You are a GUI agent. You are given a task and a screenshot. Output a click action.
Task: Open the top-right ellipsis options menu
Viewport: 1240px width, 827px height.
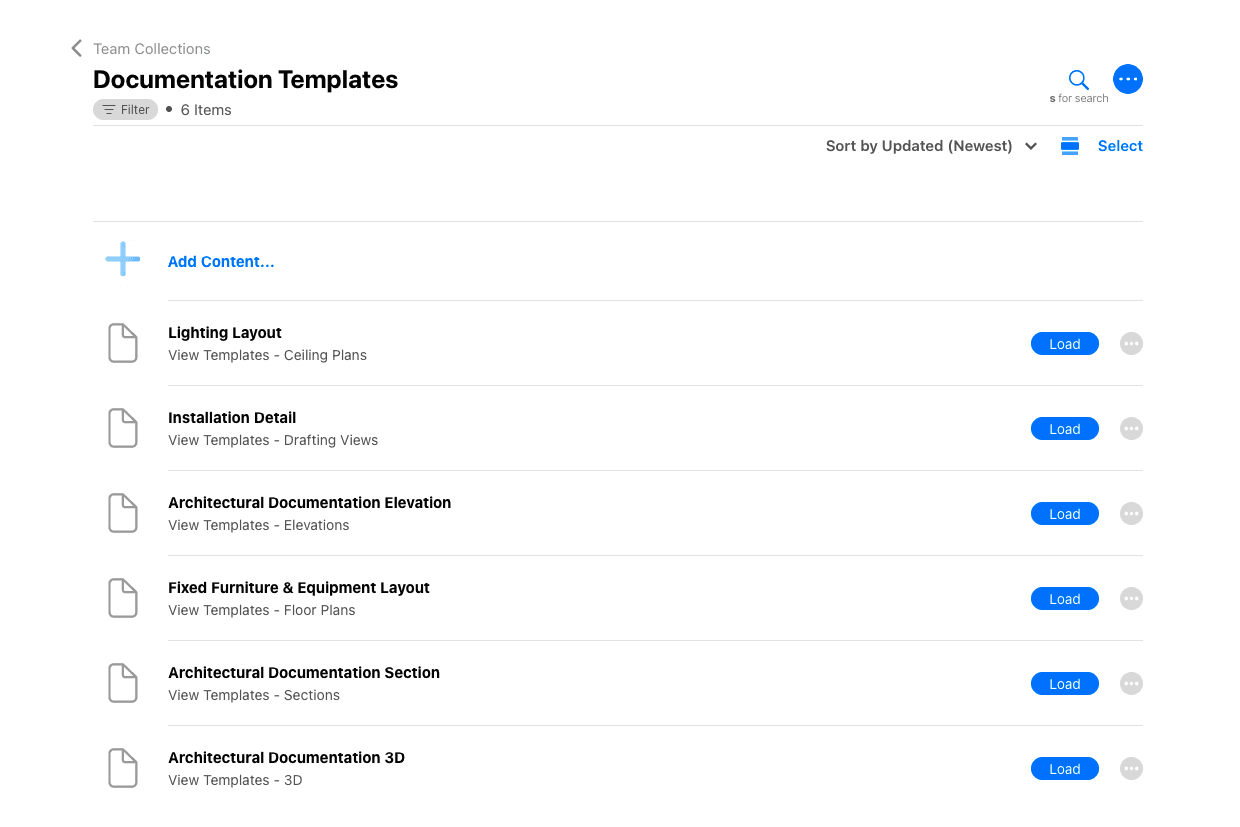point(1128,78)
